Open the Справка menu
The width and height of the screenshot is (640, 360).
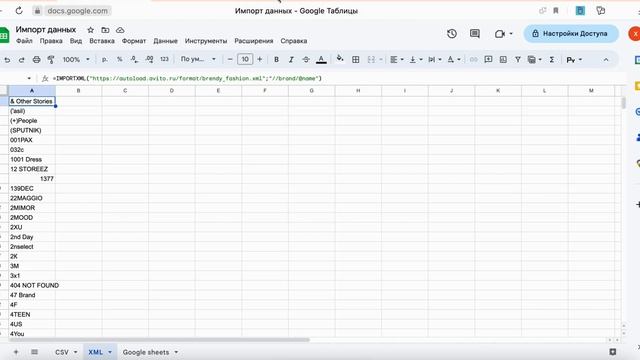pyautogui.click(x=293, y=41)
